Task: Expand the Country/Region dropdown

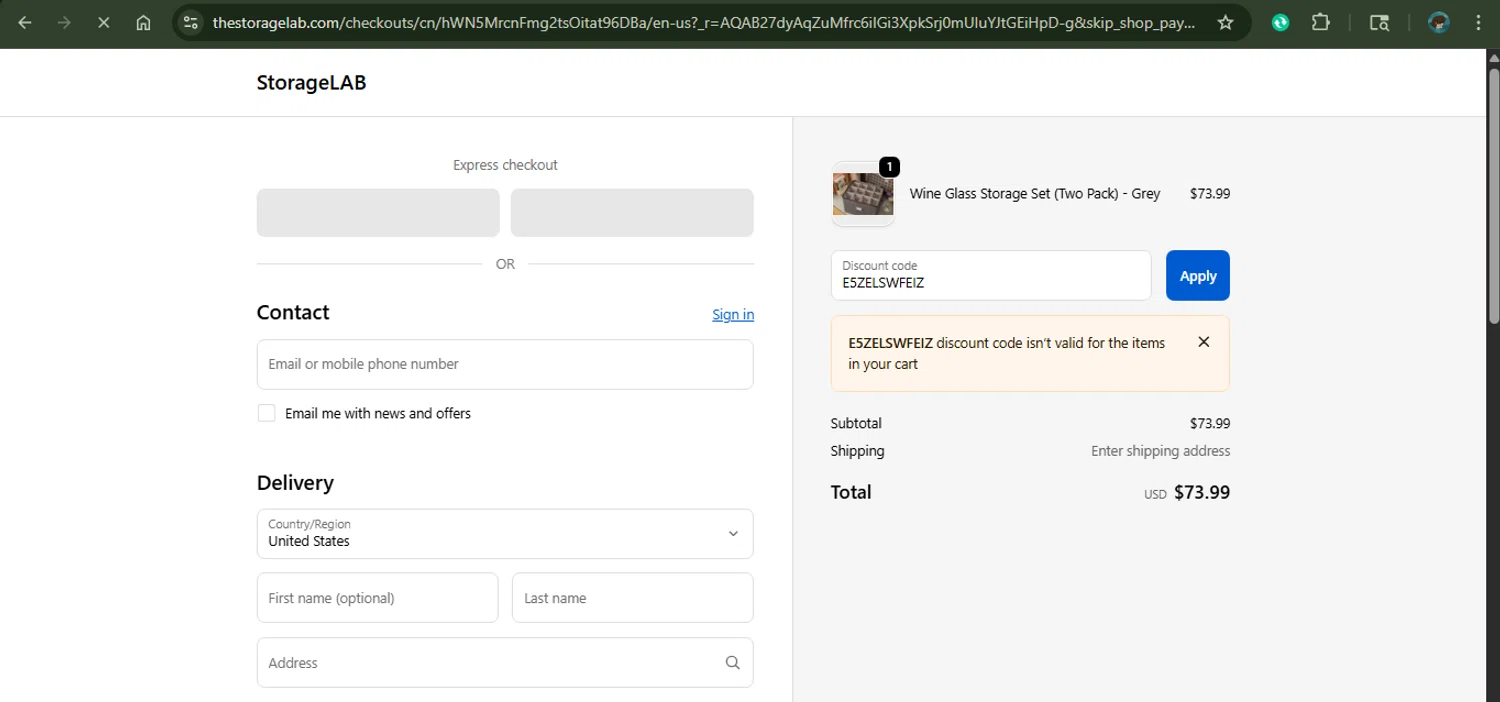Action: point(505,534)
